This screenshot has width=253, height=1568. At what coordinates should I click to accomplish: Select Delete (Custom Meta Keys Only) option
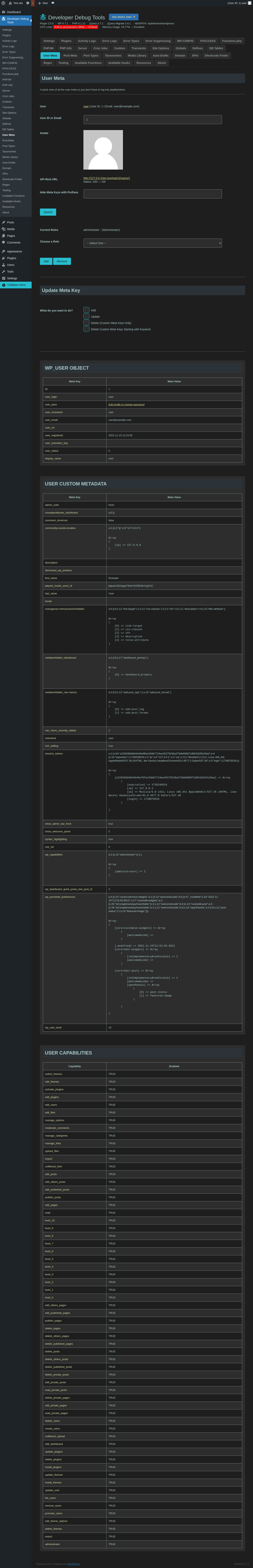86,323
